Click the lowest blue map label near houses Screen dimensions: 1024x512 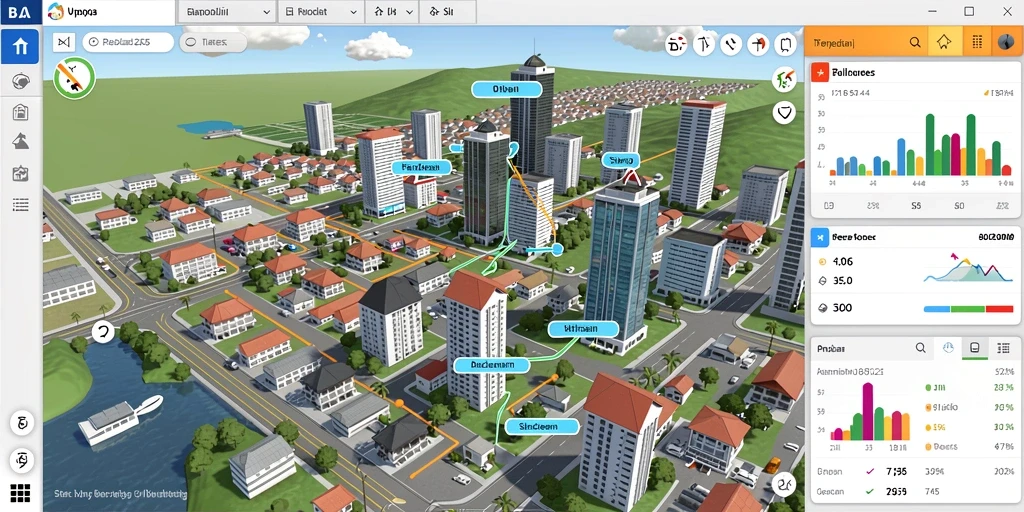click(542, 426)
